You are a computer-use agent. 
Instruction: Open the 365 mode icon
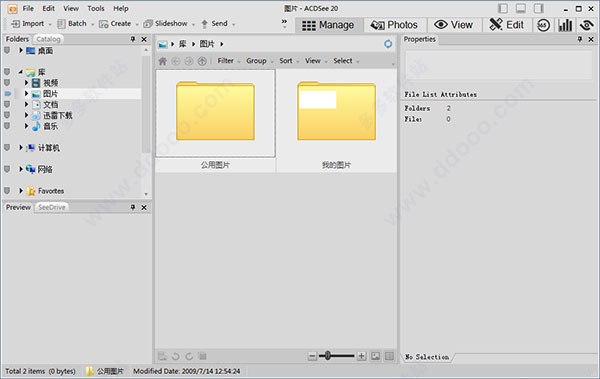coord(543,25)
